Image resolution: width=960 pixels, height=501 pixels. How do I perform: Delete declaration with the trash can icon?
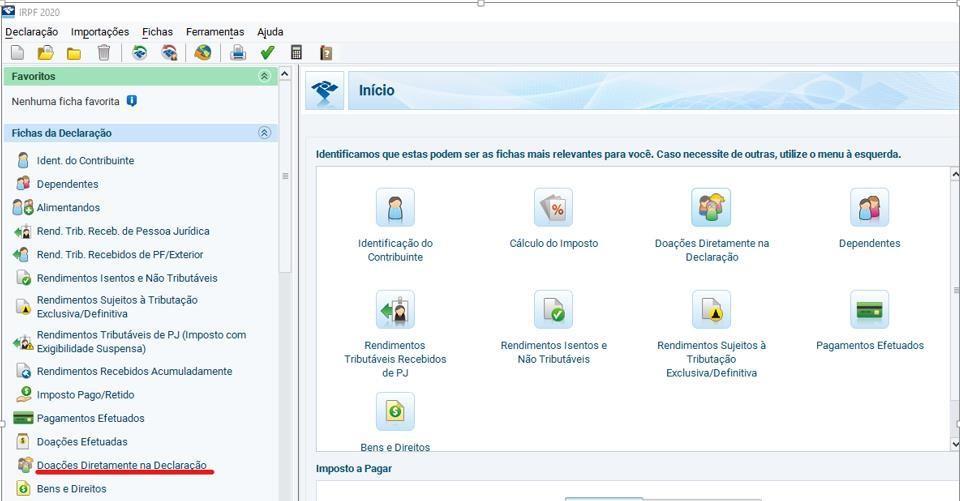tap(103, 53)
